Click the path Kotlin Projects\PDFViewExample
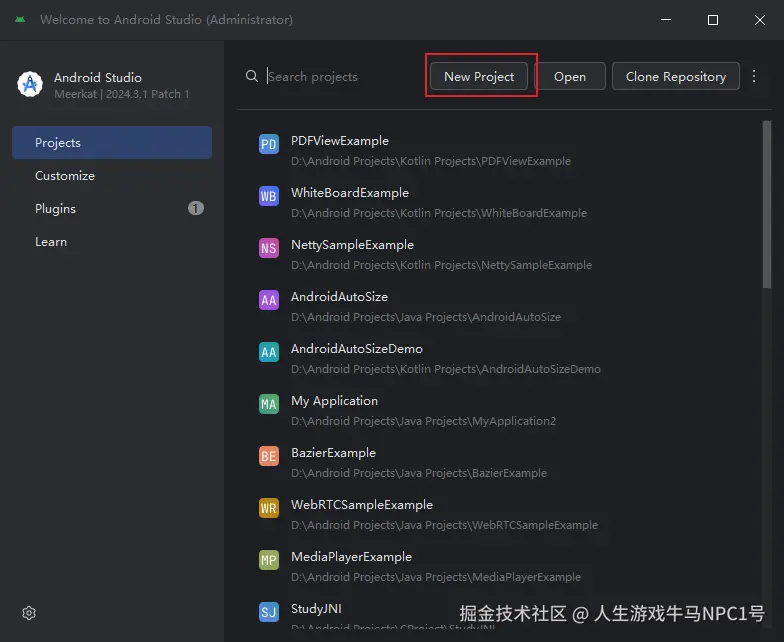784x642 pixels. click(430, 161)
